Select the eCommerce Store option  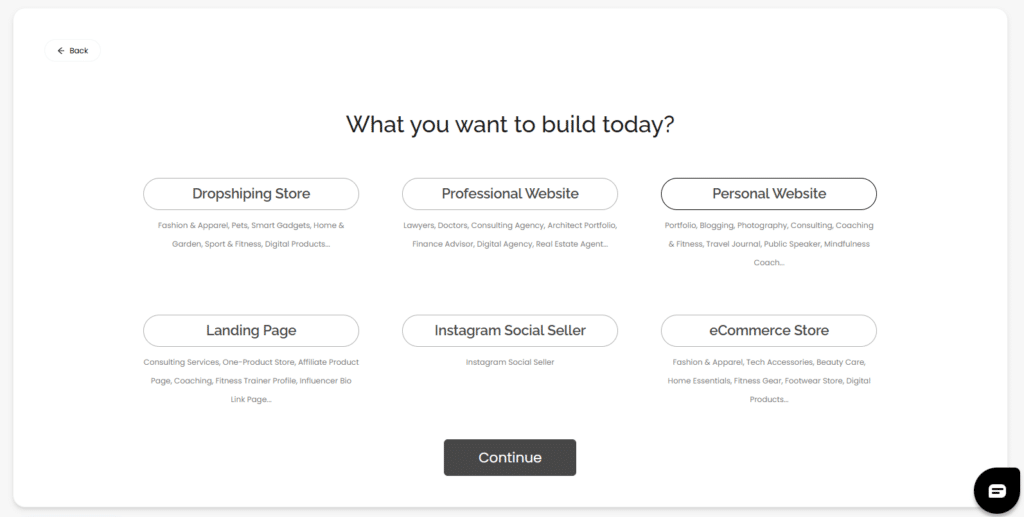point(769,331)
